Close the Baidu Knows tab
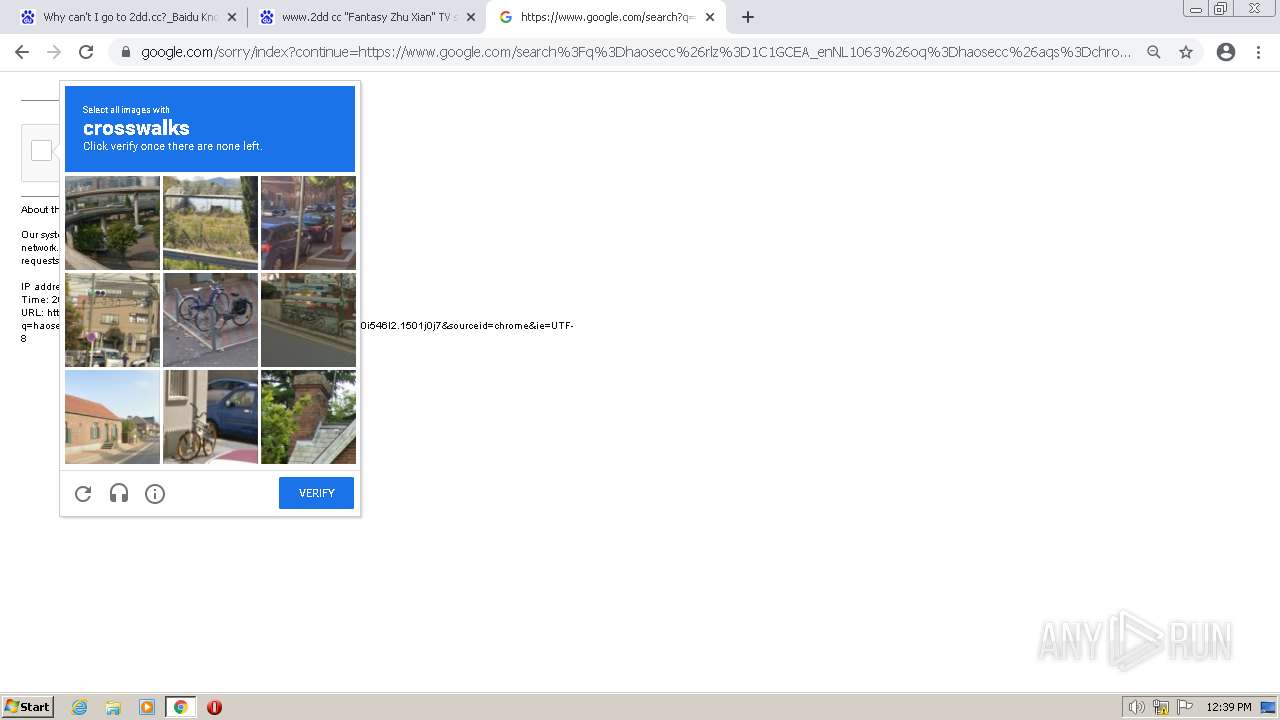Image resolution: width=1280 pixels, height=720 pixels. [x=232, y=17]
